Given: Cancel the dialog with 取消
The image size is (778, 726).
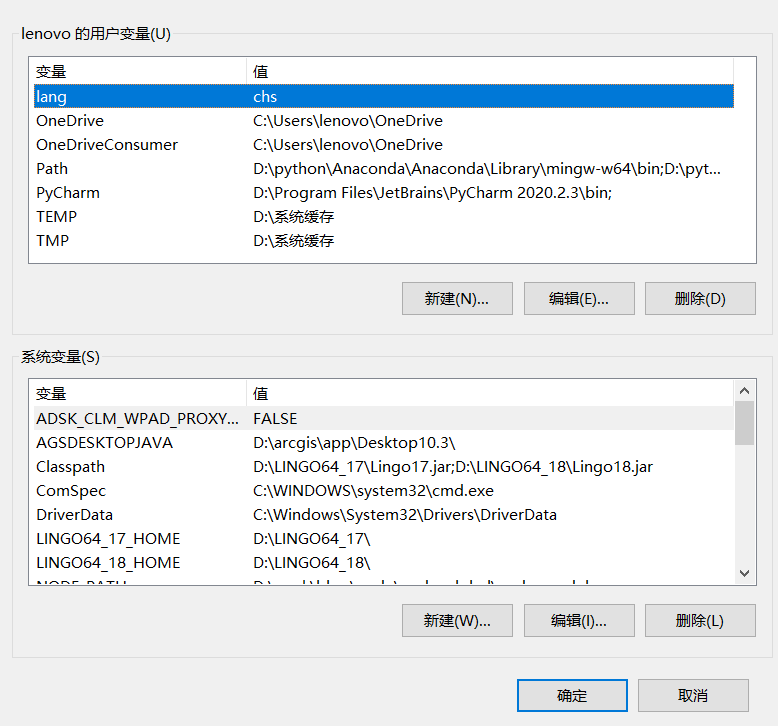Looking at the screenshot, I should [693, 696].
